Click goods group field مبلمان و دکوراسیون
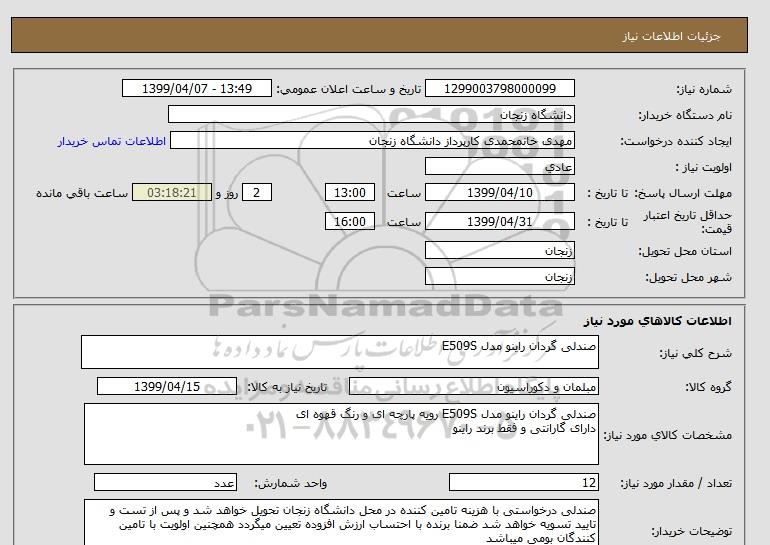 473,387
